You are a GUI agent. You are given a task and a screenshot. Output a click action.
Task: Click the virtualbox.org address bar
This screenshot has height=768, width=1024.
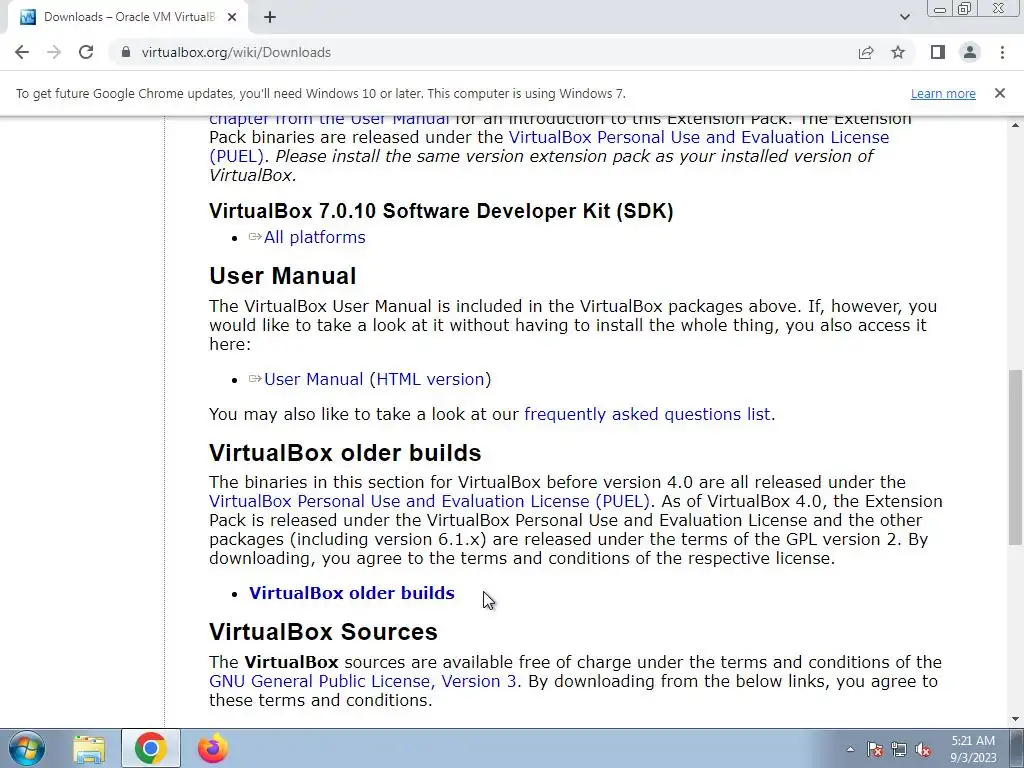(483, 52)
